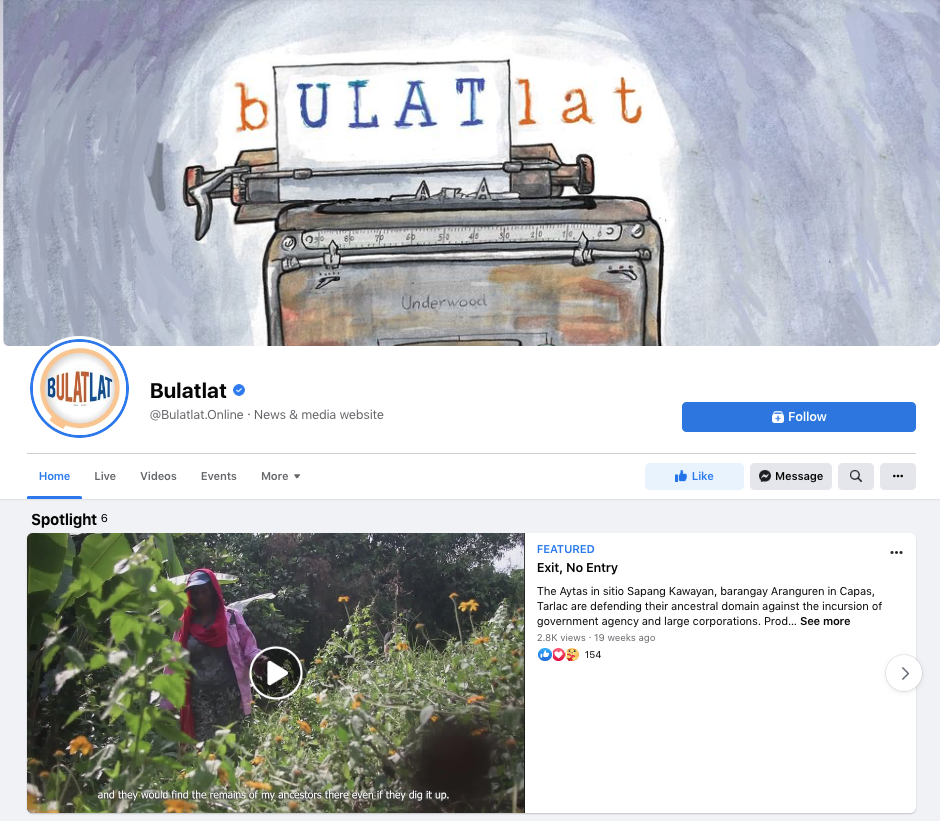Image resolution: width=940 pixels, height=821 pixels.
Task: Play the Exit, No Entry video
Action: 276,673
